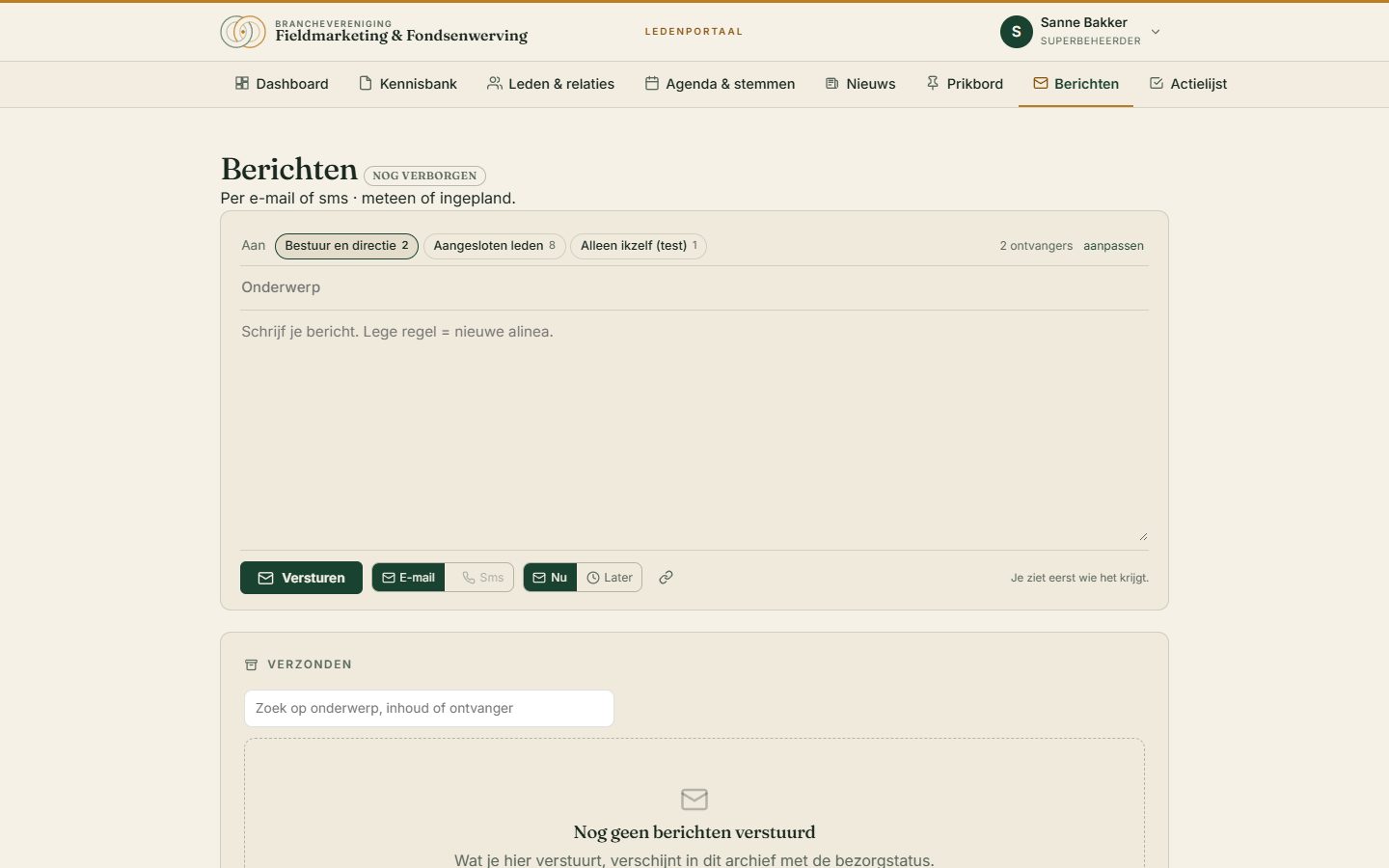Click the NOG VERBORGEN badge
1389x868 pixels.
[x=424, y=176]
